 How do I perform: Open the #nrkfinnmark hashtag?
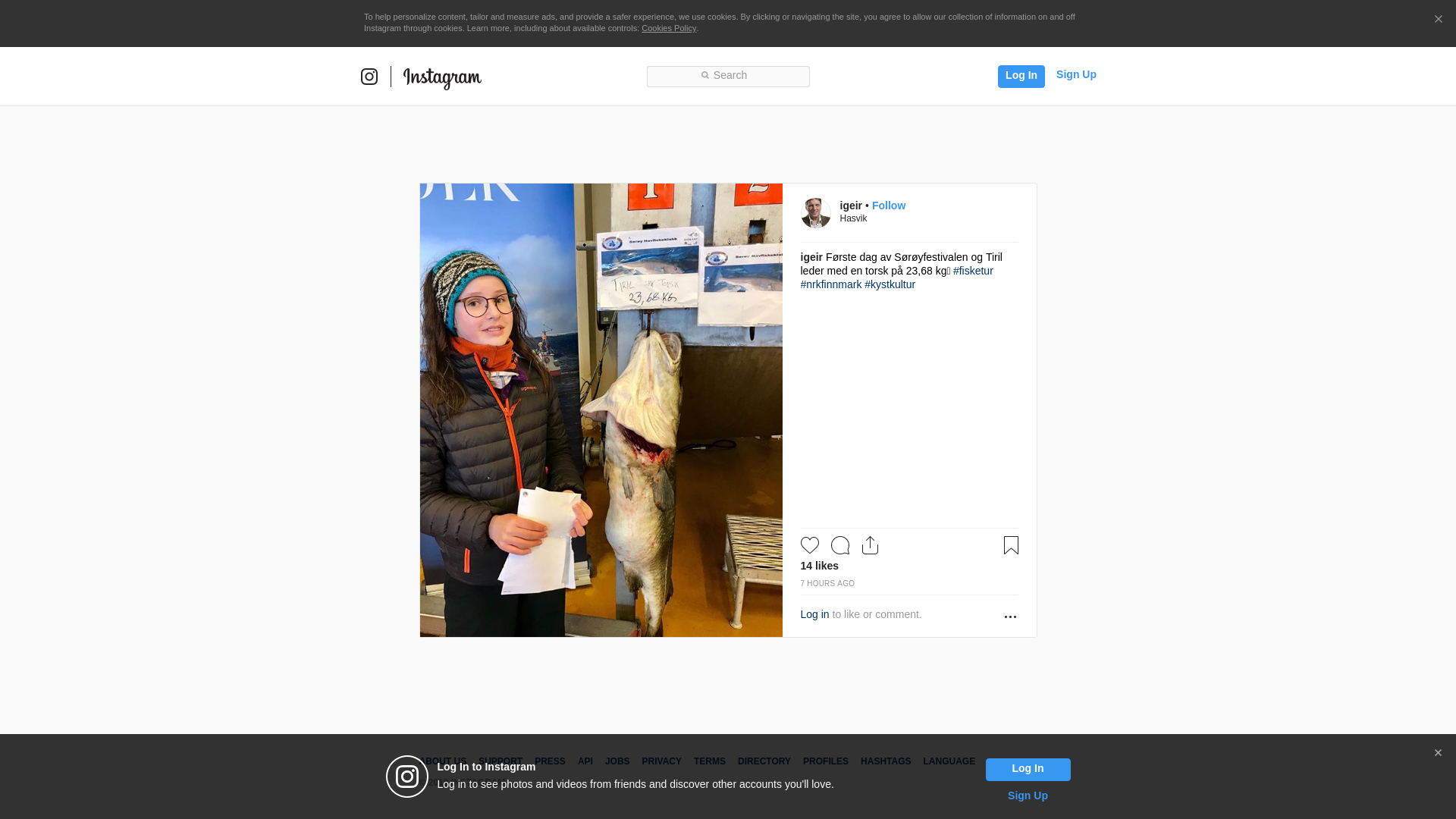[830, 284]
